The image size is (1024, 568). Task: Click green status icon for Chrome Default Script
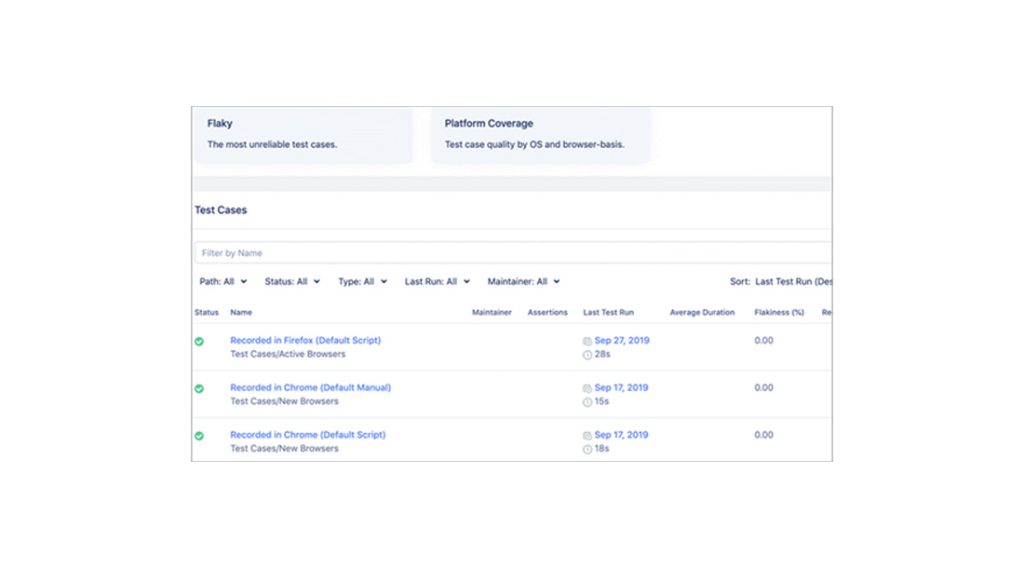[x=199, y=435]
